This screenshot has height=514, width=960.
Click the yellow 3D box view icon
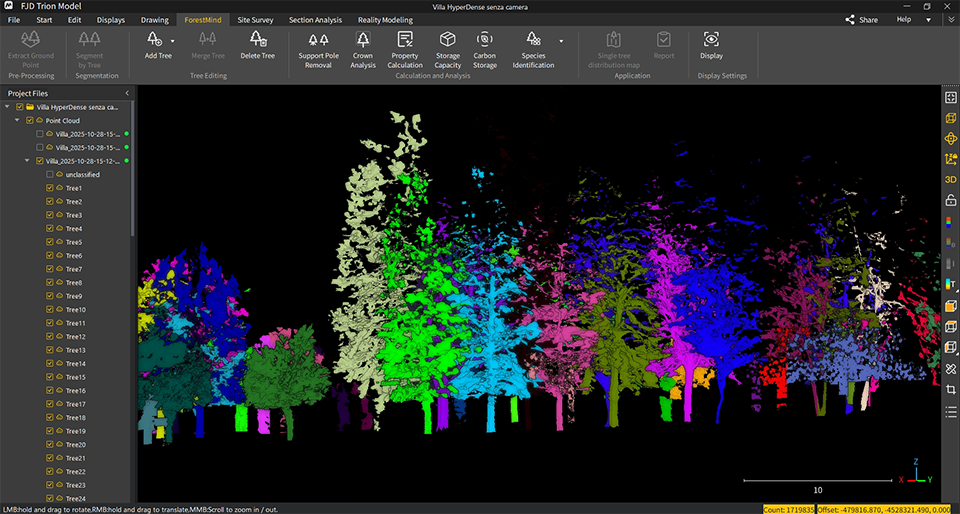950,118
